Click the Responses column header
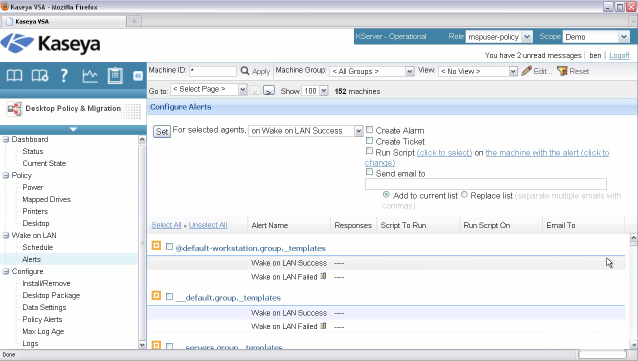638x361 pixels. [353, 225]
